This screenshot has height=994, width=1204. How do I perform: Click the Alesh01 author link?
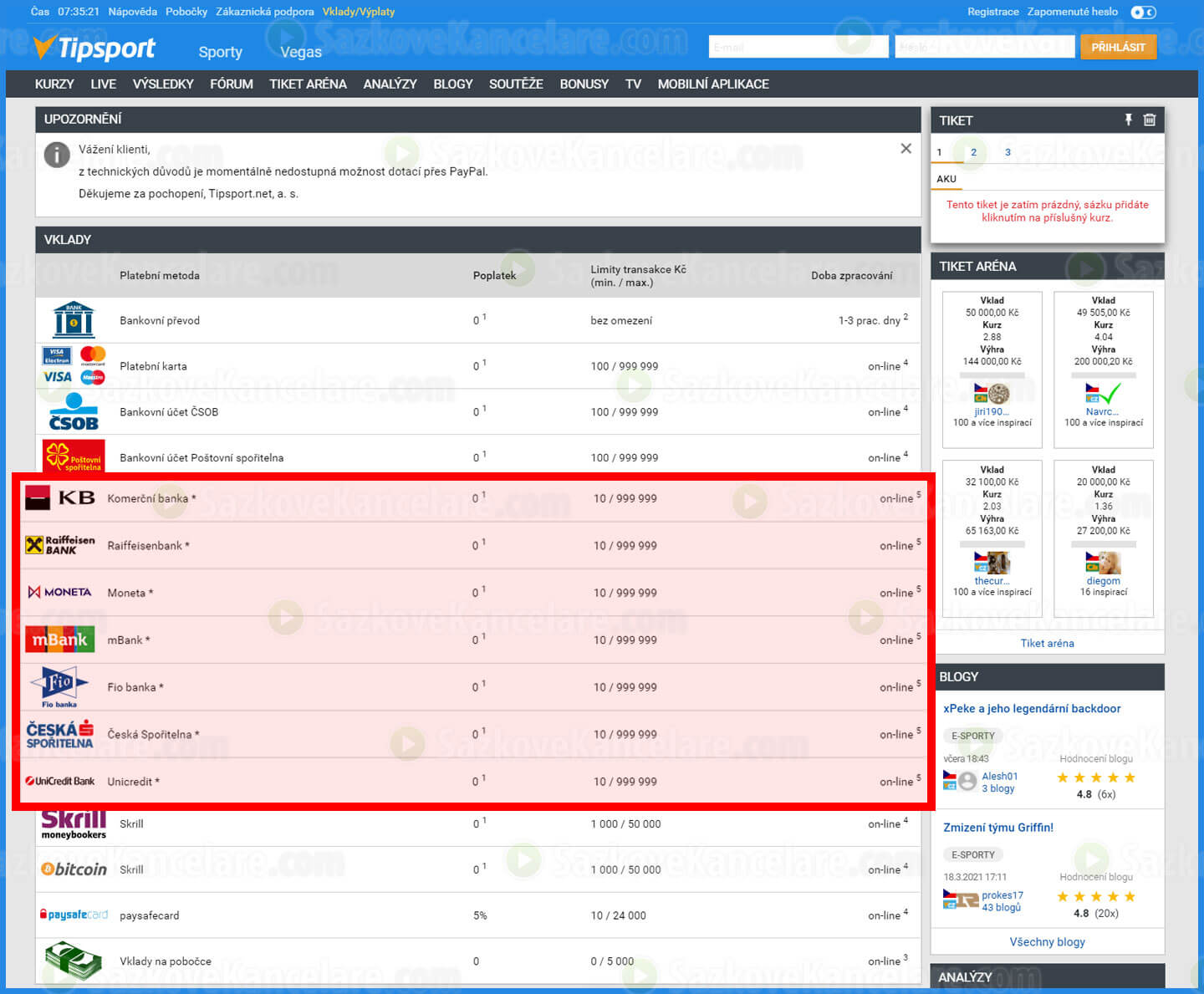999,776
